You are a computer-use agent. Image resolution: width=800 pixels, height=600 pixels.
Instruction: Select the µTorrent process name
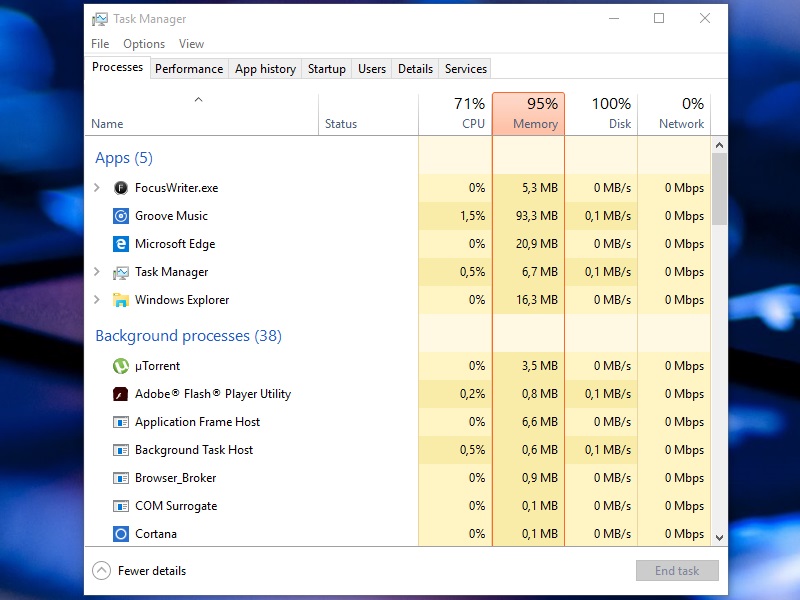point(157,366)
